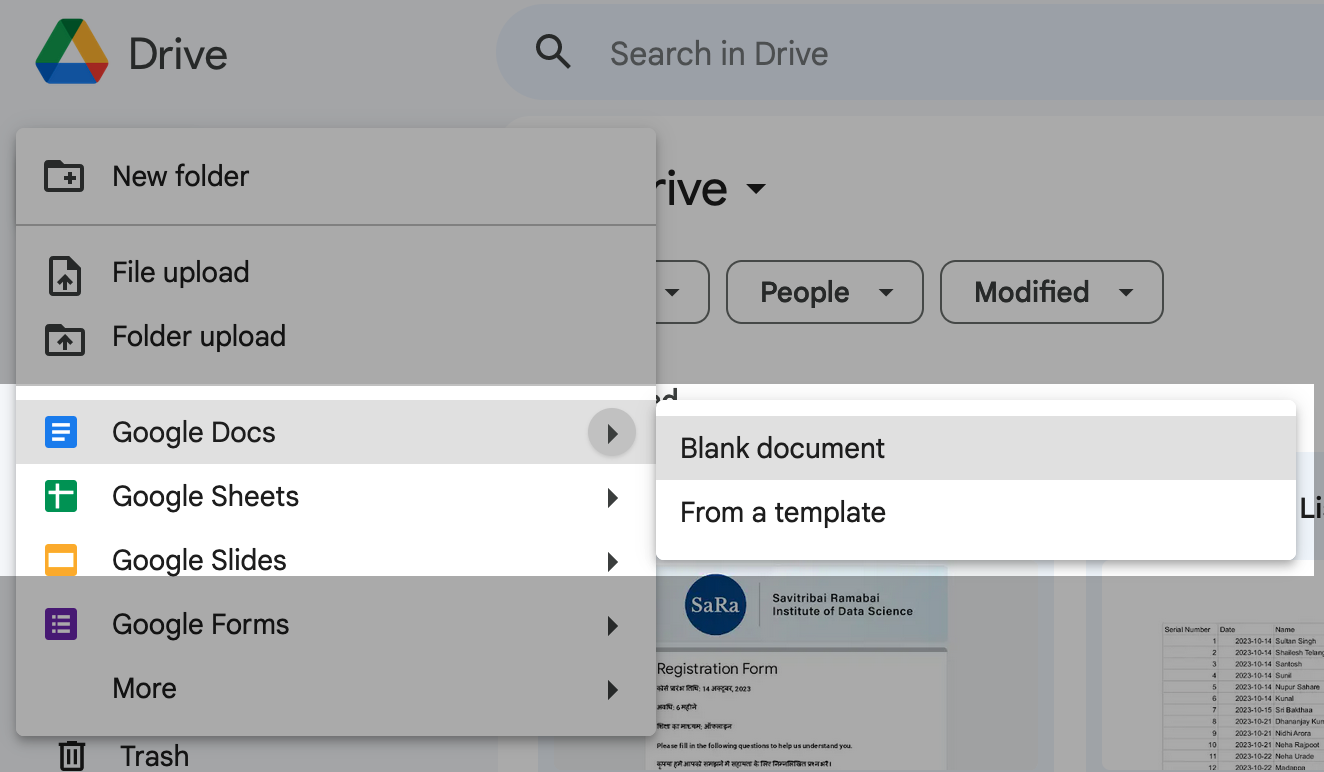Expand the Google Sheets submenu arrow
The height and width of the screenshot is (772, 1324).
coord(612,497)
